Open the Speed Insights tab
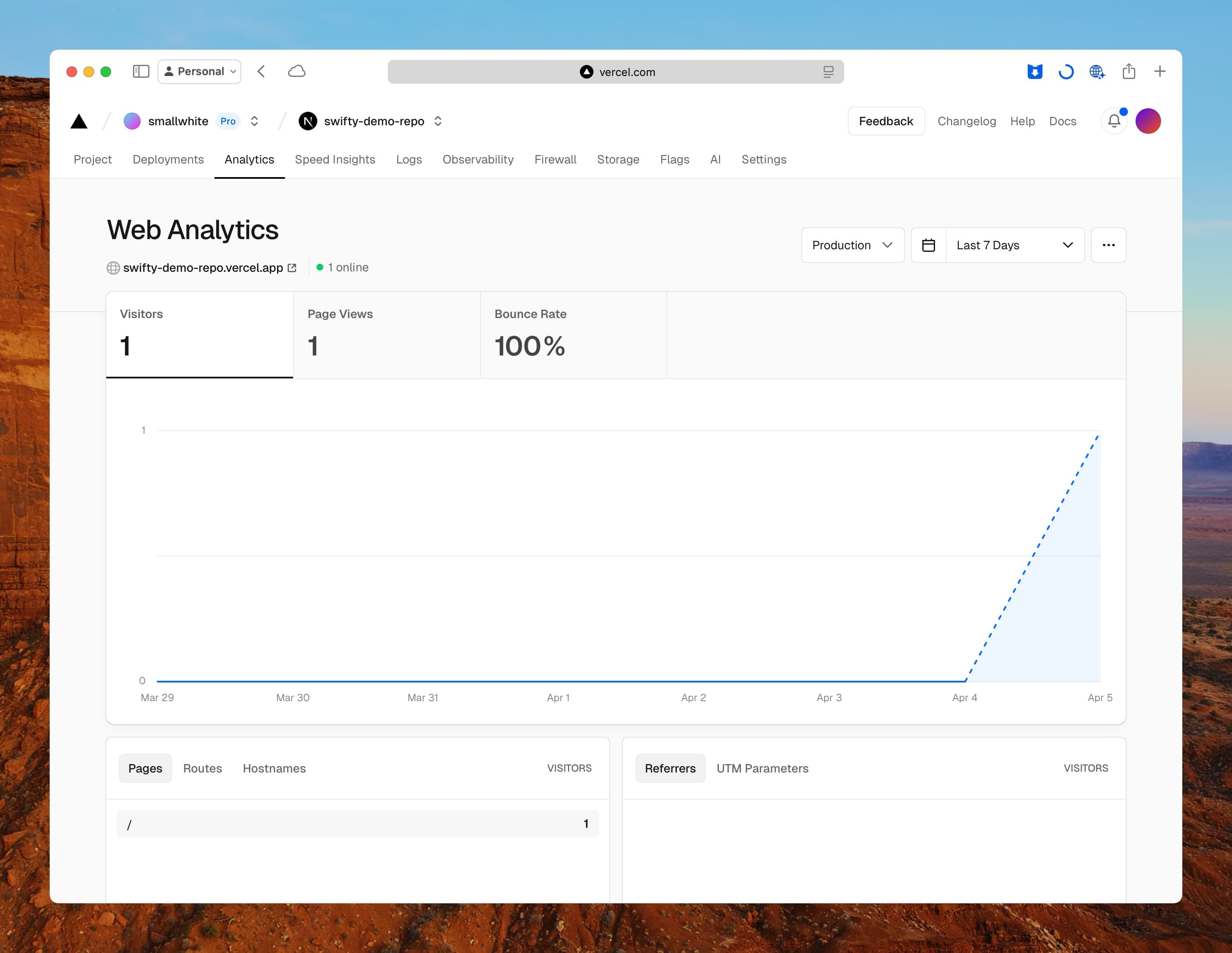 click(x=335, y=160)
